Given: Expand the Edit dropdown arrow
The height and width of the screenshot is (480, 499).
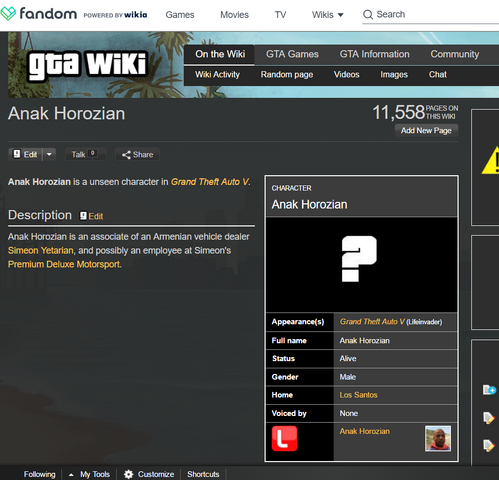Looking at the screenshot, I should tap(49, 154).
